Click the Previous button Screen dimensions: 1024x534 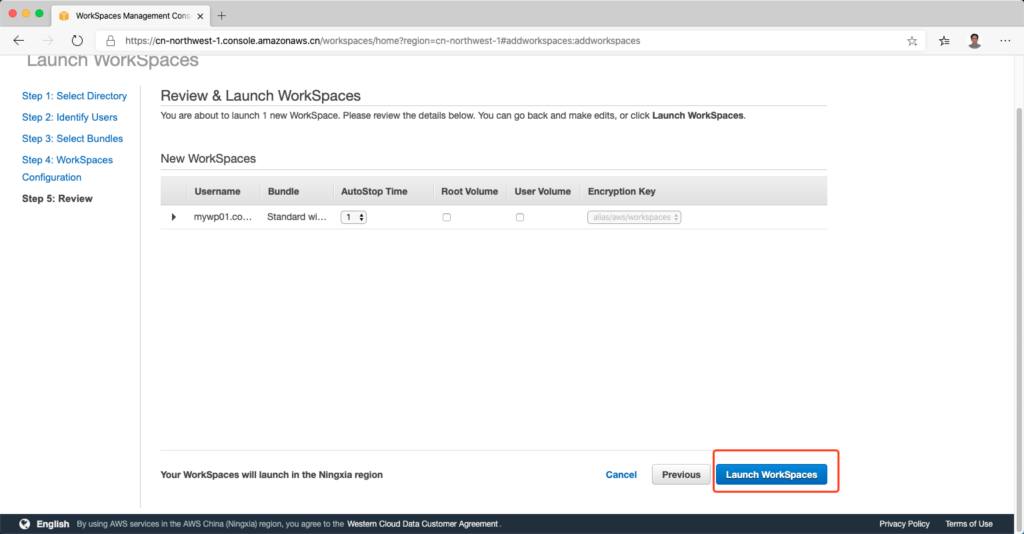click(681, 474)
